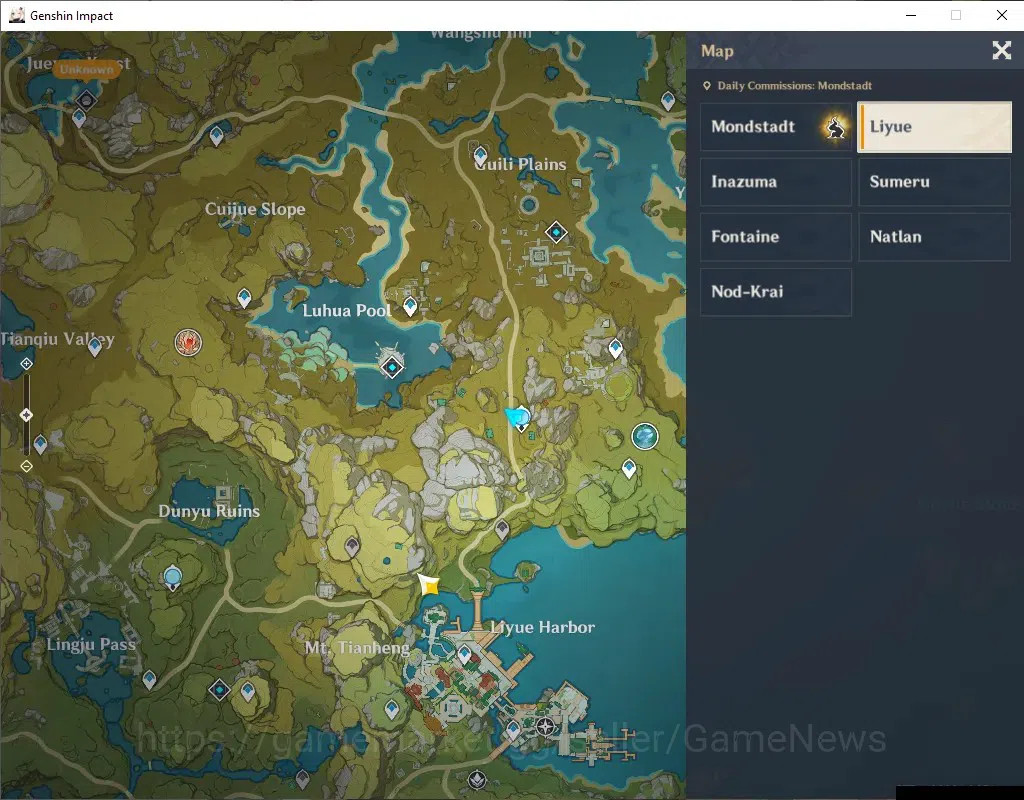Select the teleport waypoint at Tianqiu Valley
Image resolution: width=1024 pixels, height=800 pixels.
point(95,346)
